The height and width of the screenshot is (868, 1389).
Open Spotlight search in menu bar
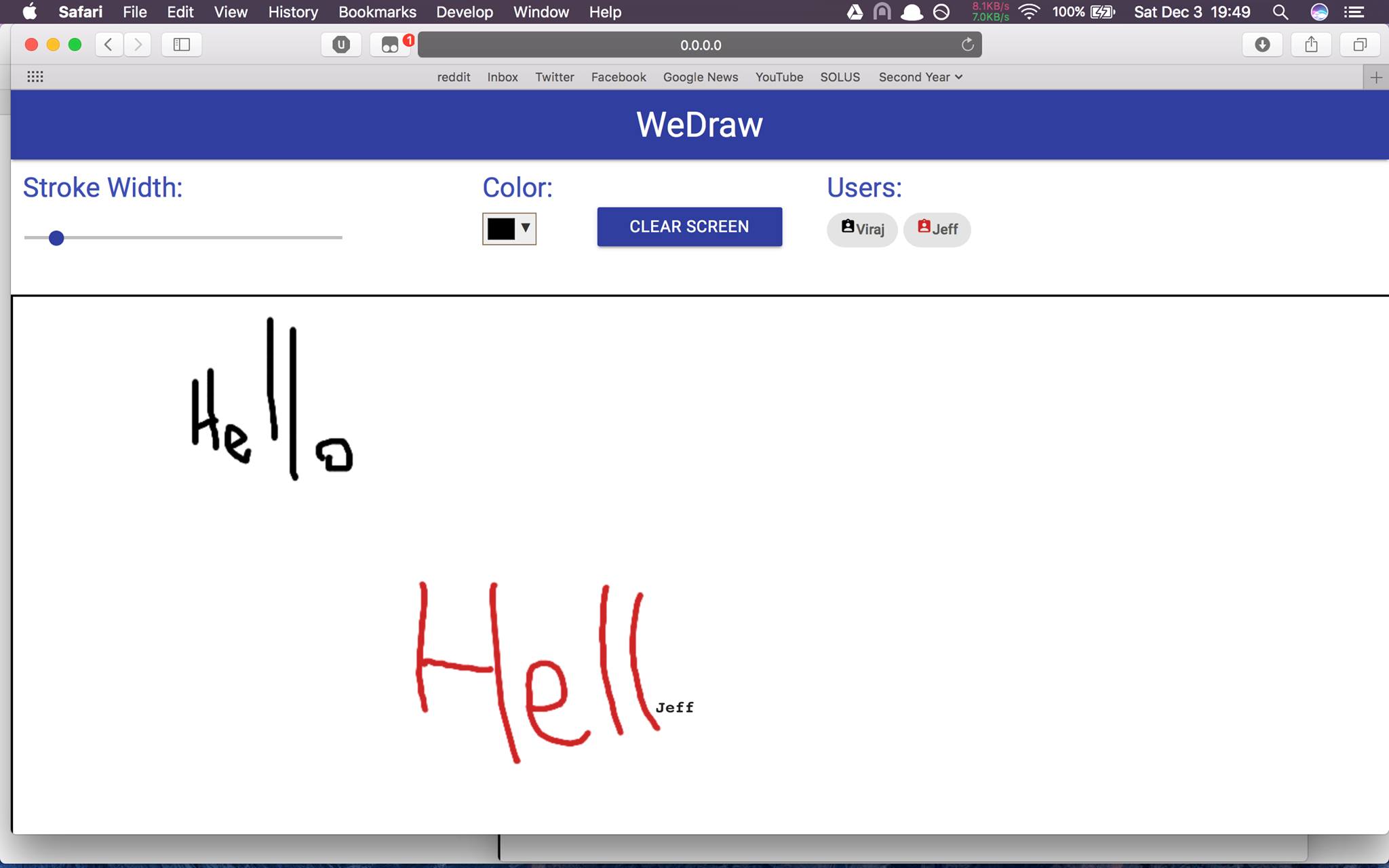tap(1280, 12)
